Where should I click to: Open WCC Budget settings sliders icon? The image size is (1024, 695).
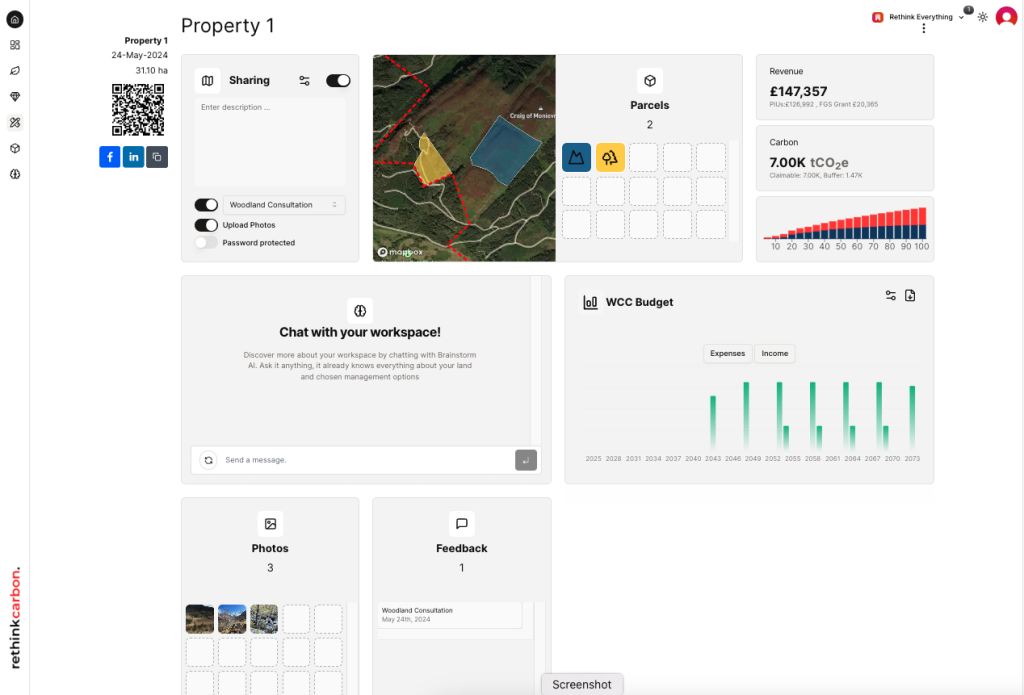click(891, 295)
